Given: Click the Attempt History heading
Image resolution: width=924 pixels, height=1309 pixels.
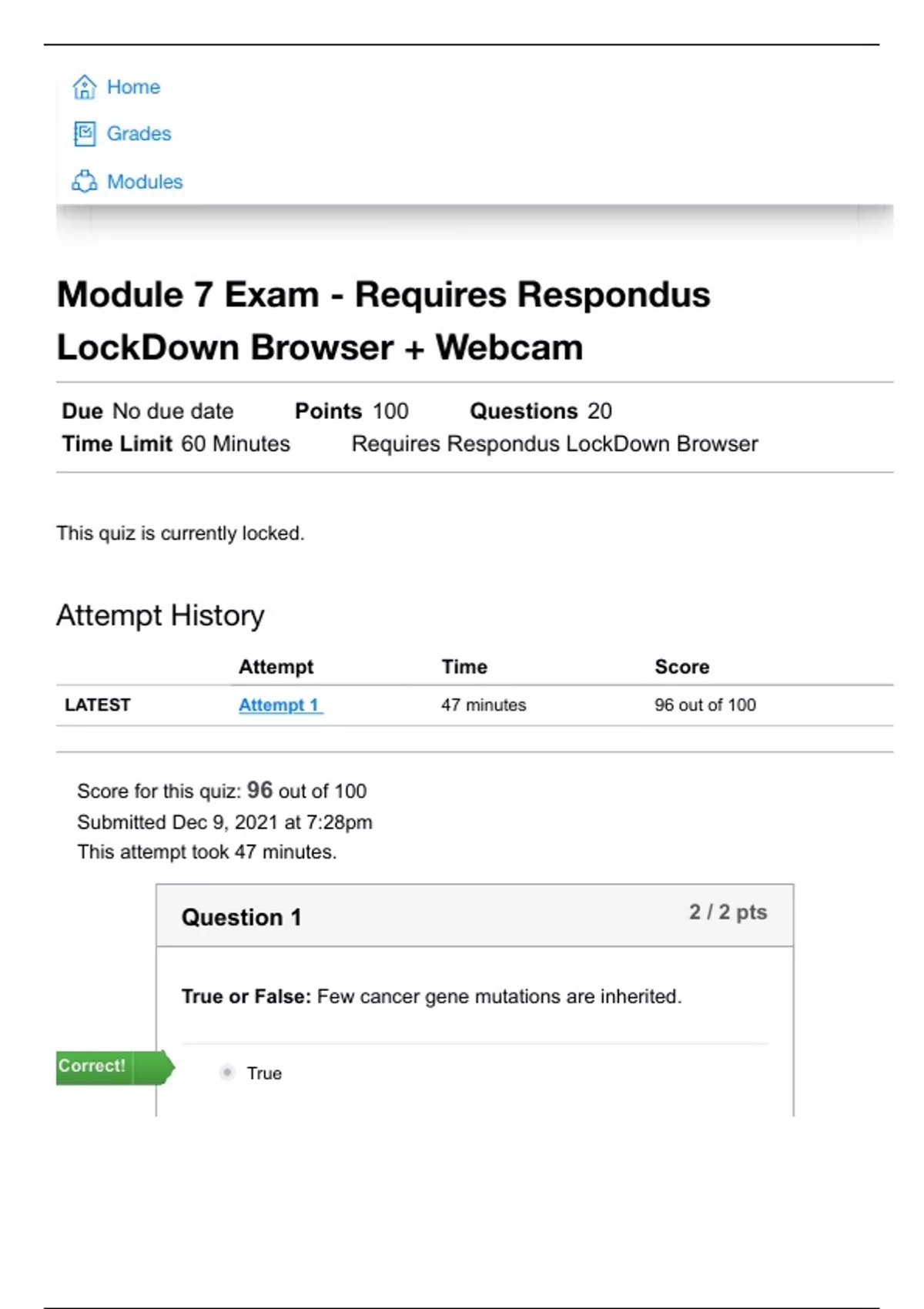Looking at the screenshot, I should click(x=160, y=616).
